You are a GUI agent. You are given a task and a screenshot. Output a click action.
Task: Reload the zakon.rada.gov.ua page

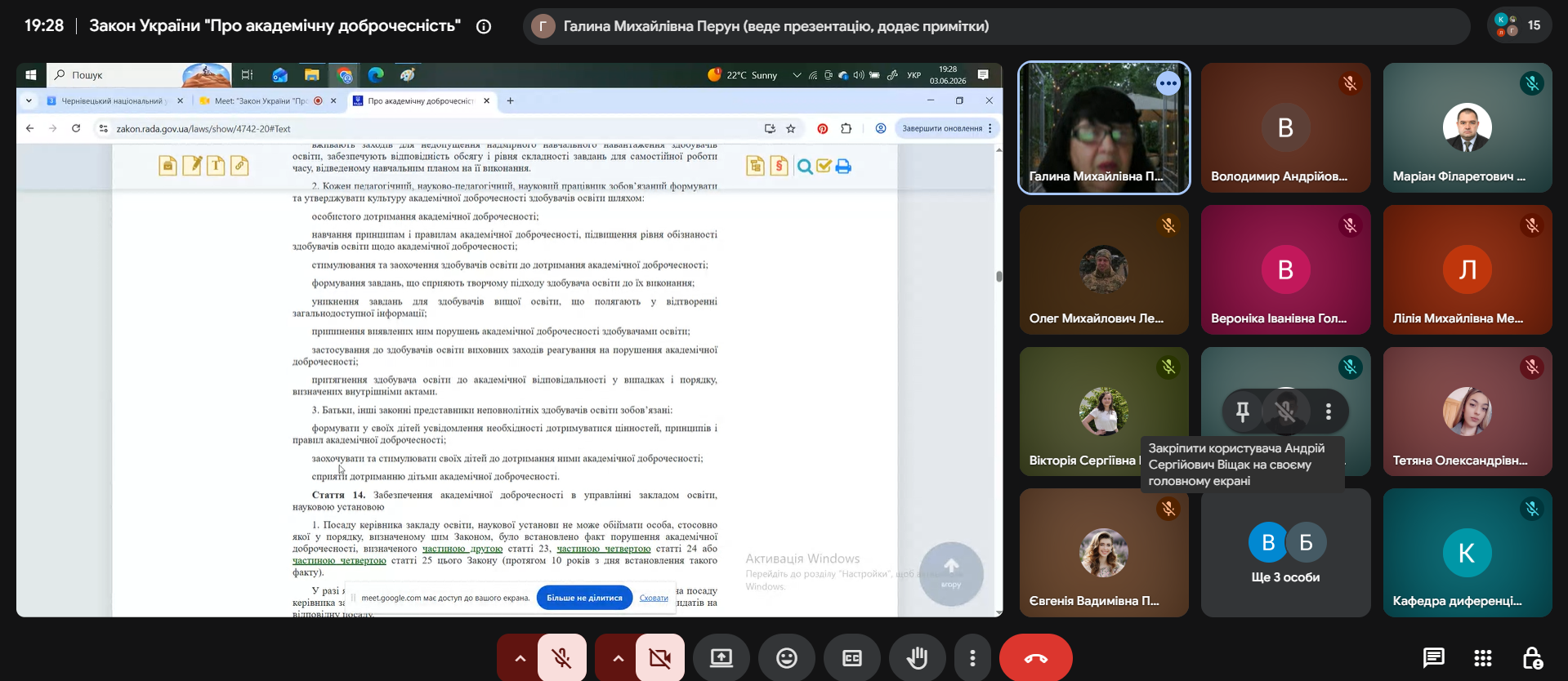pyautogui.click(x=76, y=128)
